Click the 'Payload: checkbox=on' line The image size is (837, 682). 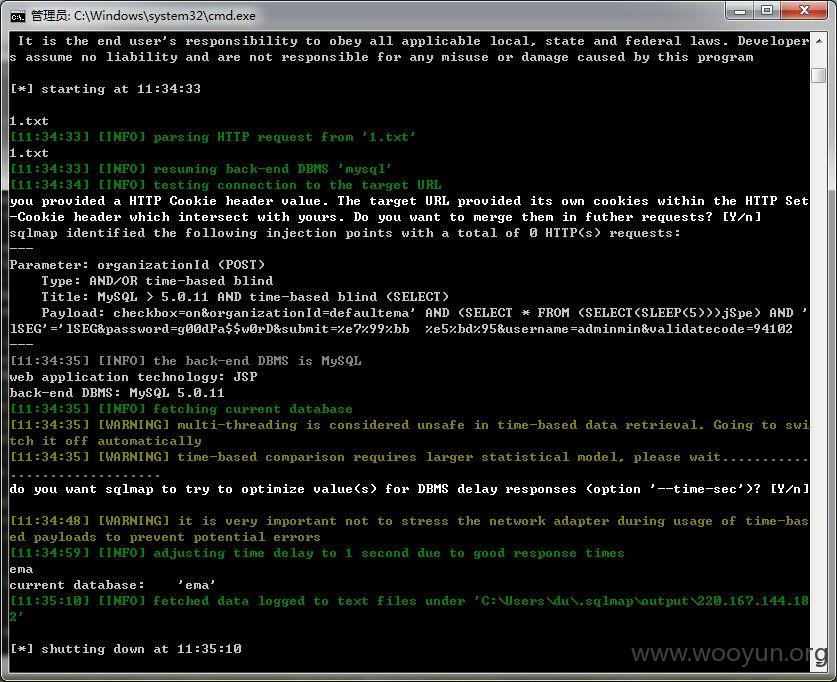click(x=409, y=321)
